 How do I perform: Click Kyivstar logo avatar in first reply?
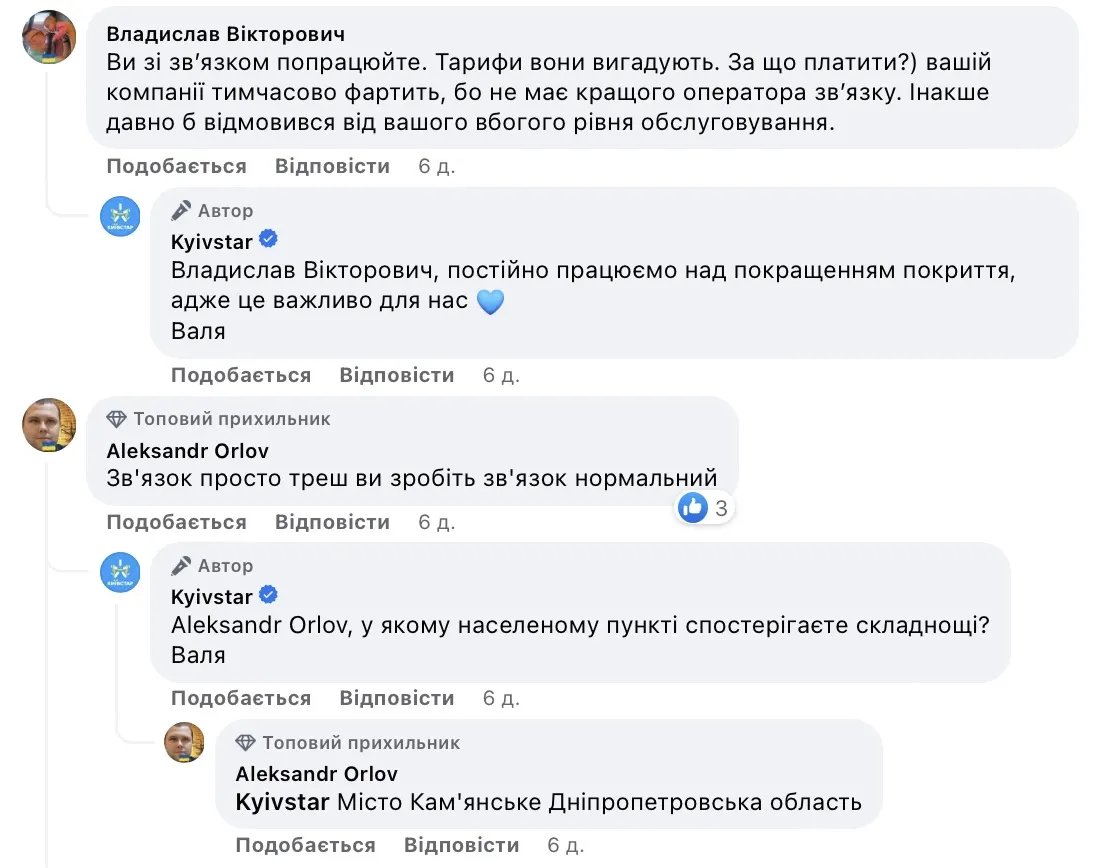[x=120, y=216]
